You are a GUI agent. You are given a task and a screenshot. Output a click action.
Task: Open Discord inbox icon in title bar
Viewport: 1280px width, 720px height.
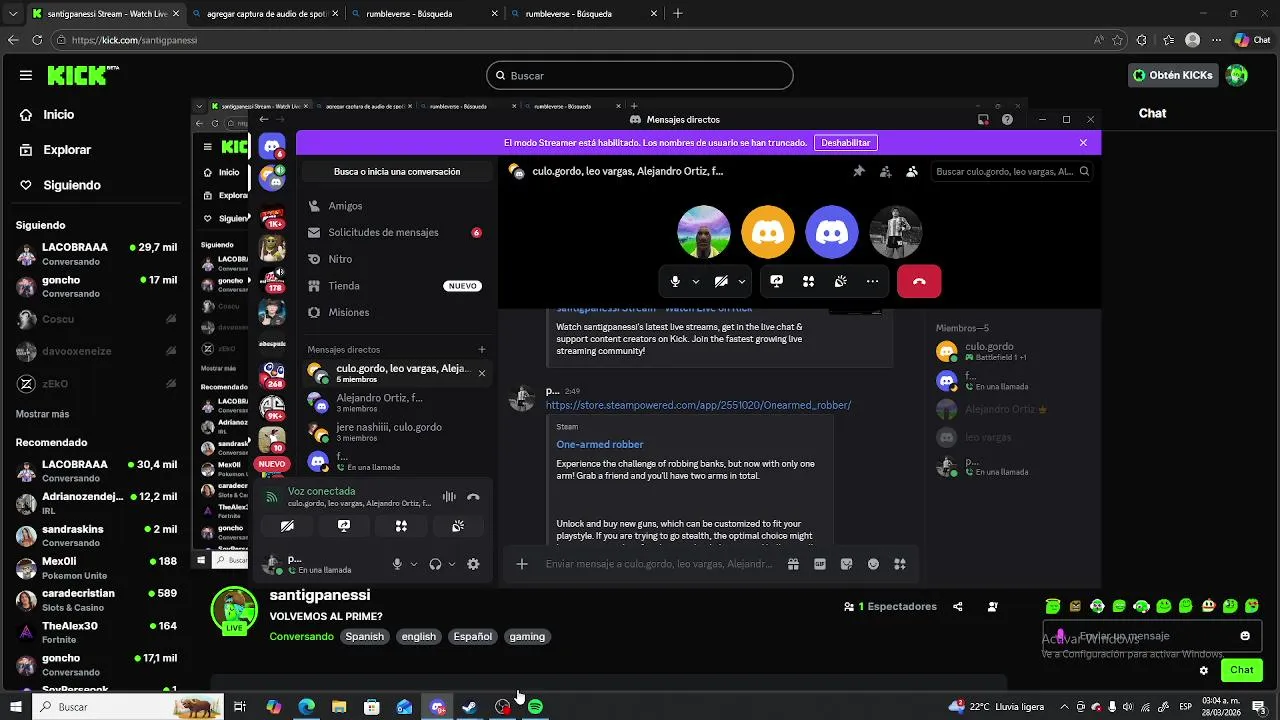pos(983,119)
